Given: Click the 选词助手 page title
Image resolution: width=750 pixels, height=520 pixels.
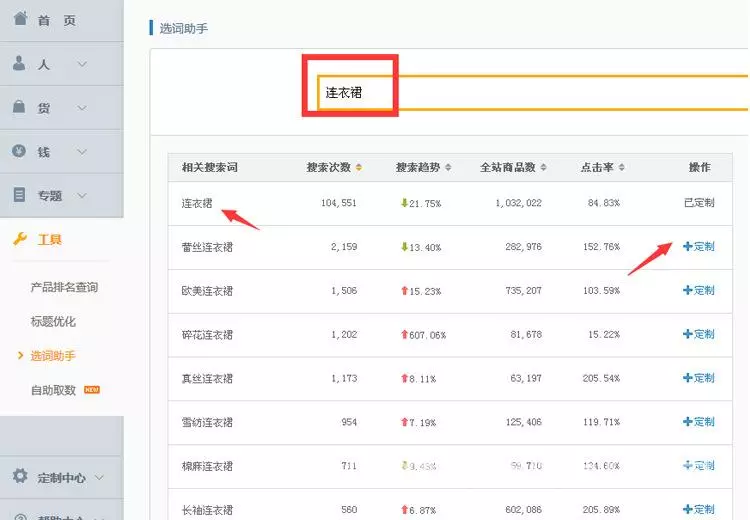Looking at the screenshot, I should click(183, 29).
